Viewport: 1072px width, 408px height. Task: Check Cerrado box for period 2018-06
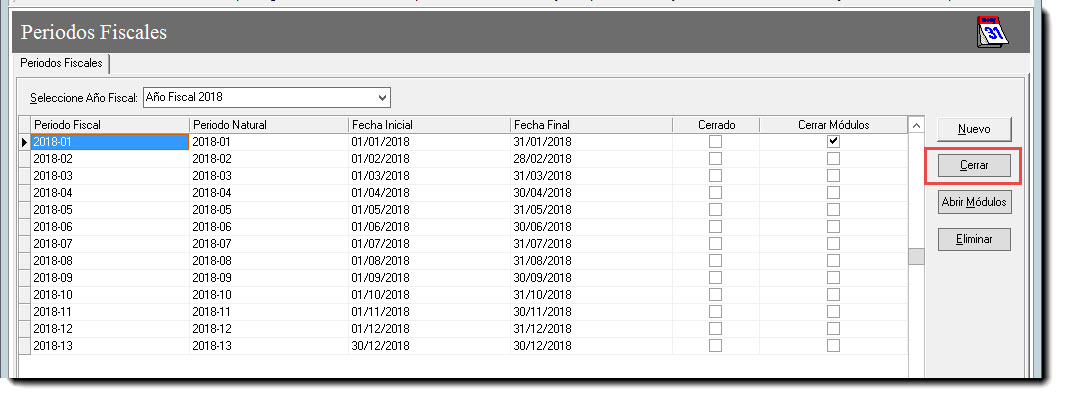point(715,227)
